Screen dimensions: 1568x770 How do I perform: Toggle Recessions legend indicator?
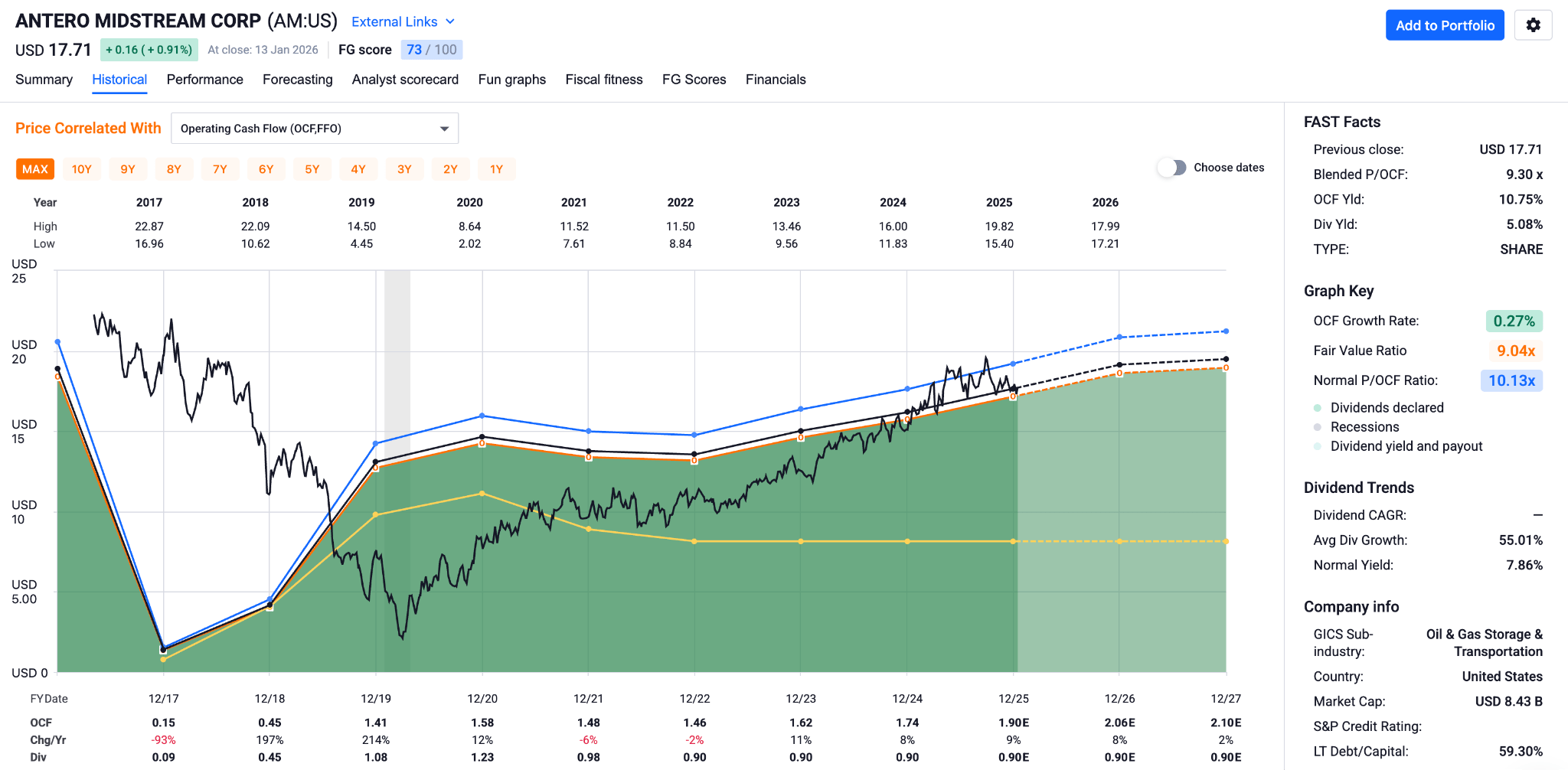click(x=1318, y=427)
